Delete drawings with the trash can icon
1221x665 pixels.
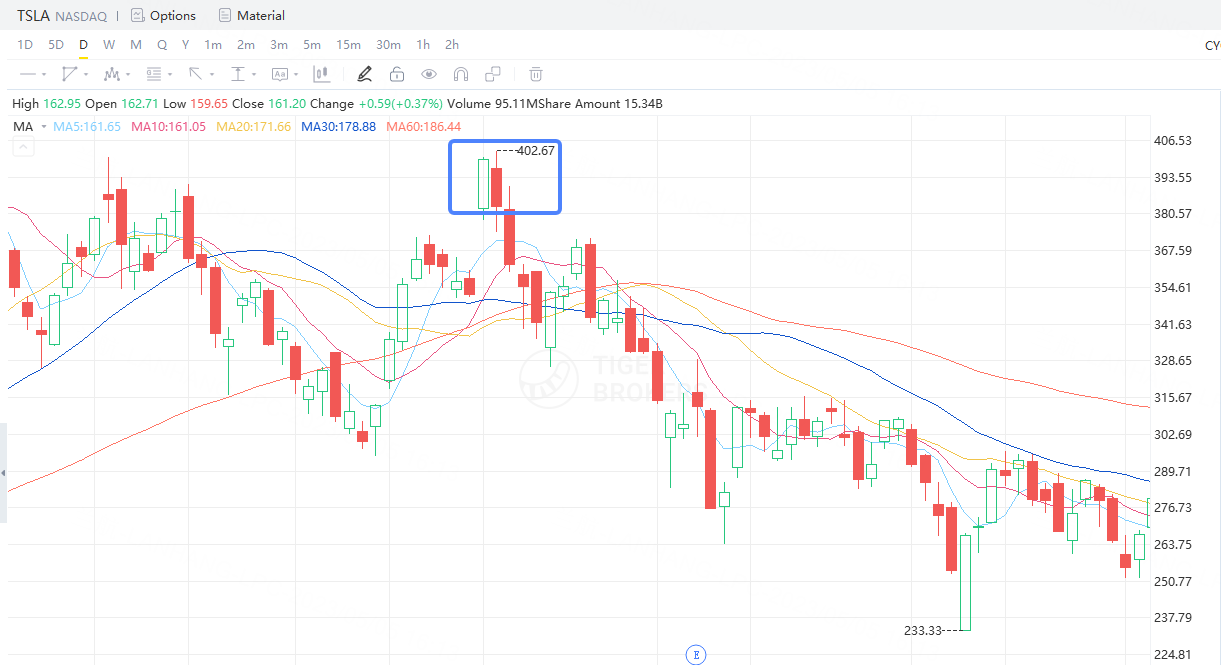[x=536, y=74]
